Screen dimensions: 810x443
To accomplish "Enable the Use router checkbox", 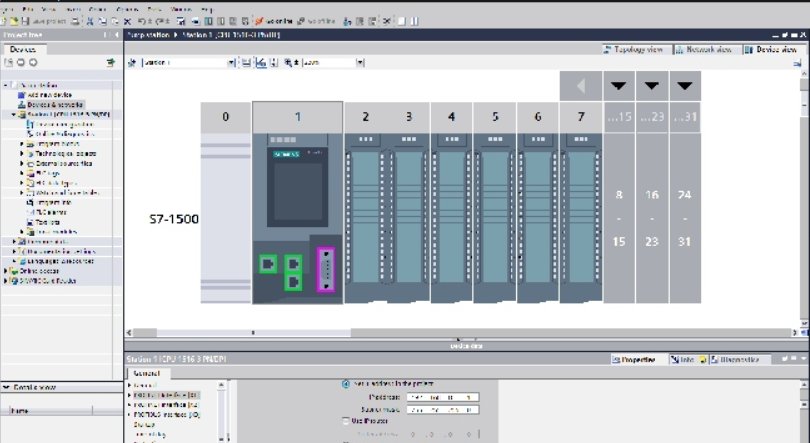I will click(x=347, y=421).
